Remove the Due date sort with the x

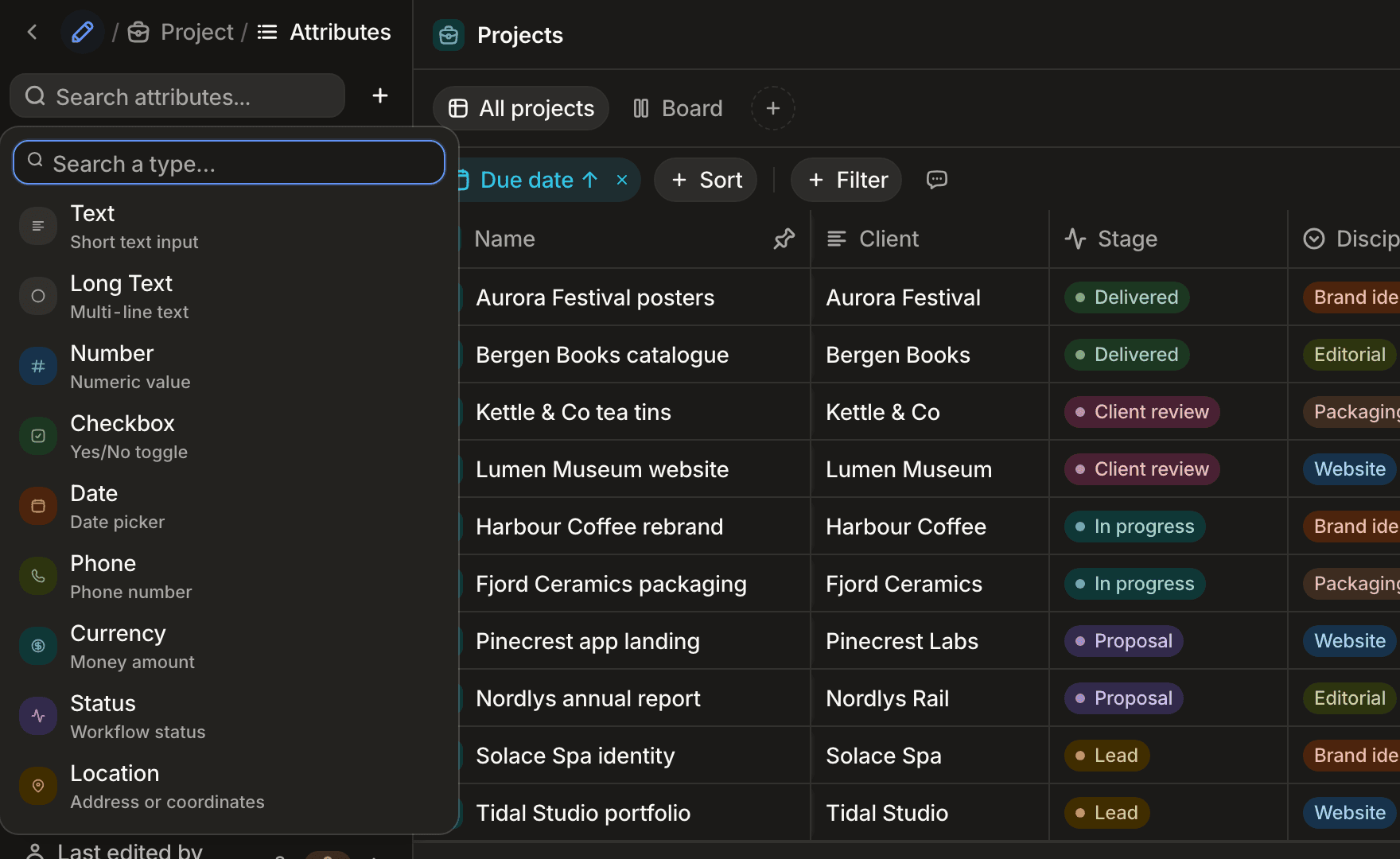pos(622,180)
